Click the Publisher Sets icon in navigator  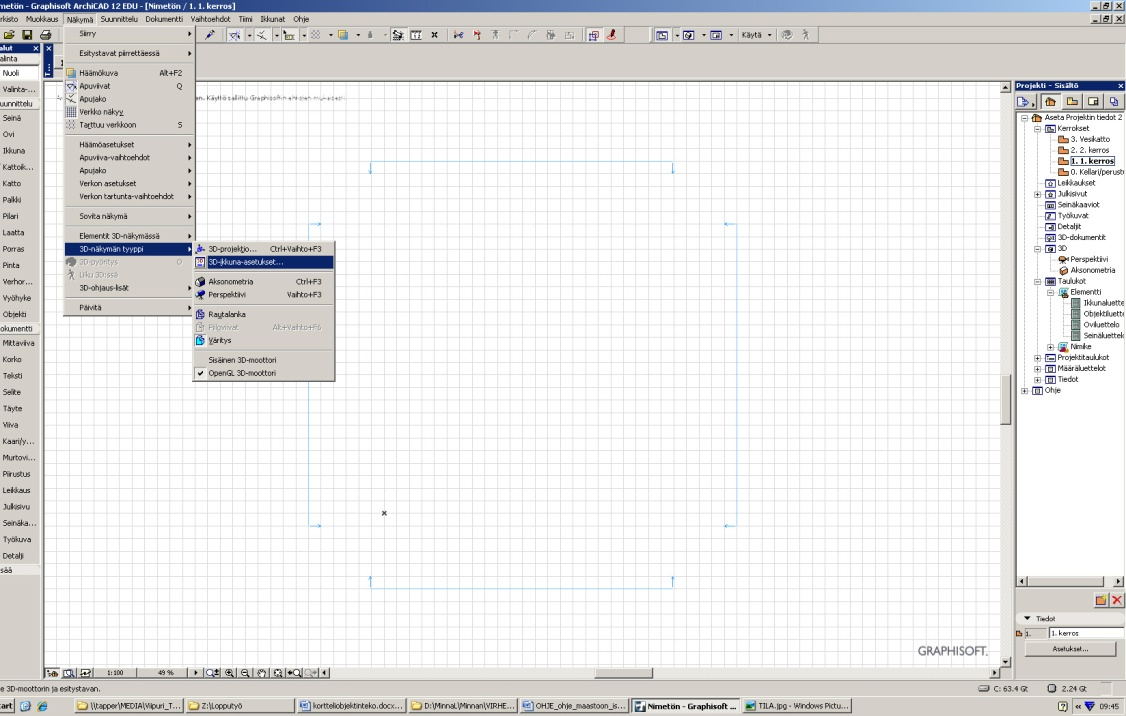coord(1114,101)
